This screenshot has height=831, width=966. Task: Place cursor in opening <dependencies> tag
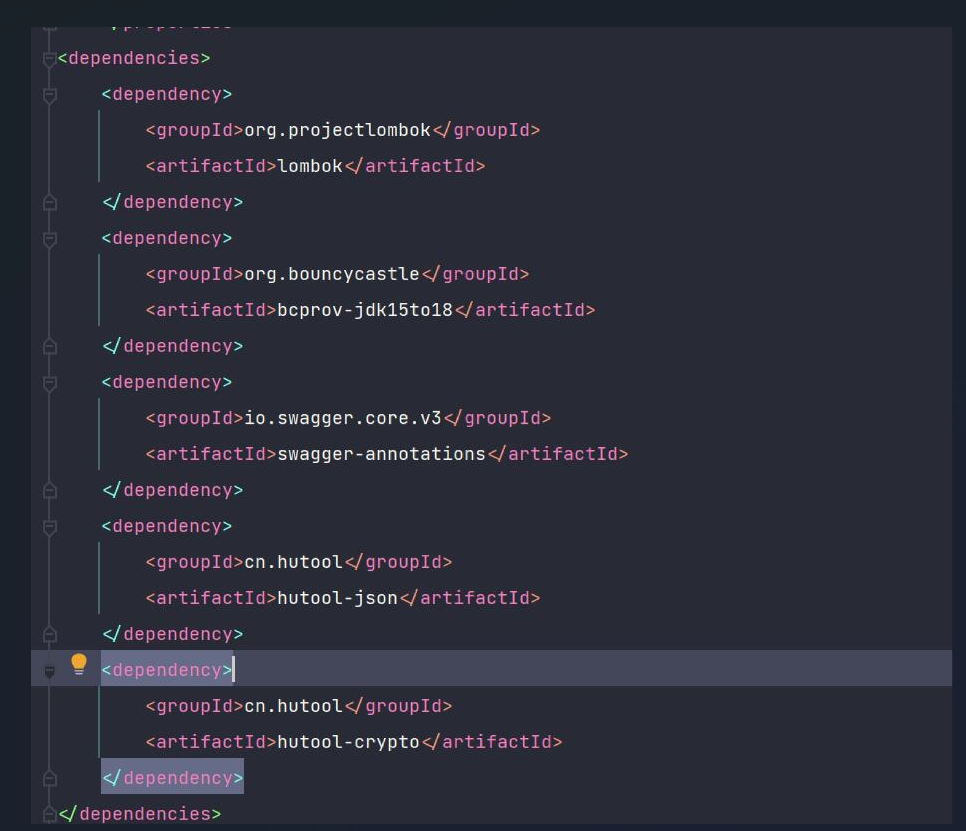point(134,58)
